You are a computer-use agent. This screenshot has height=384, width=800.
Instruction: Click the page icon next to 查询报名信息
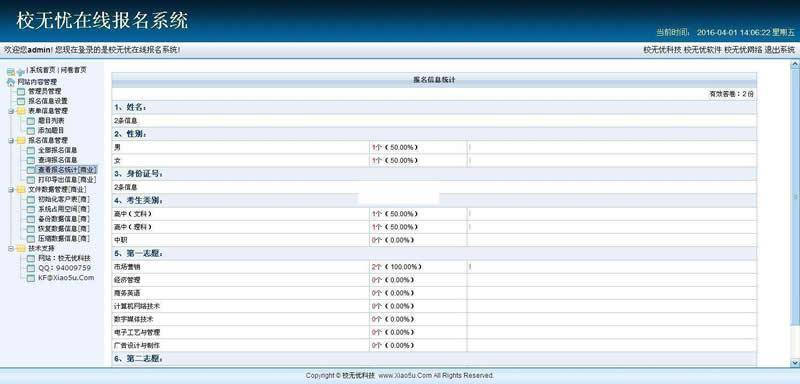click(31, 160)
